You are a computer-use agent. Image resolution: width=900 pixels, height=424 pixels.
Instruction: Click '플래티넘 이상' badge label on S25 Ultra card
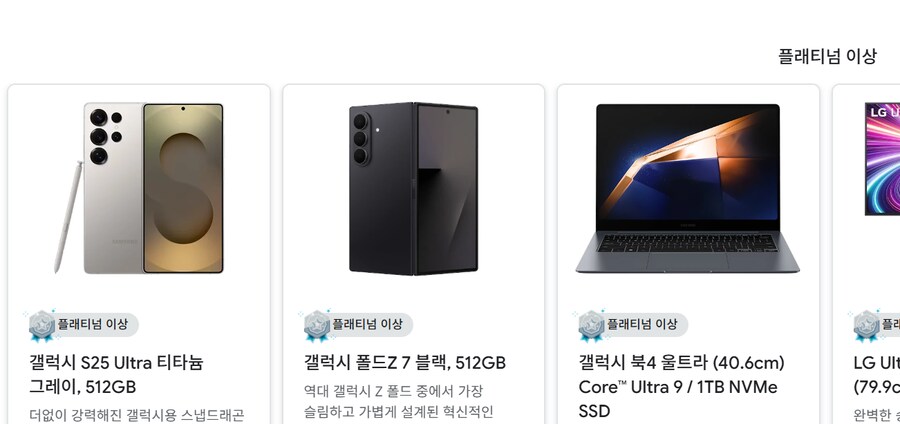pos(93,324)
